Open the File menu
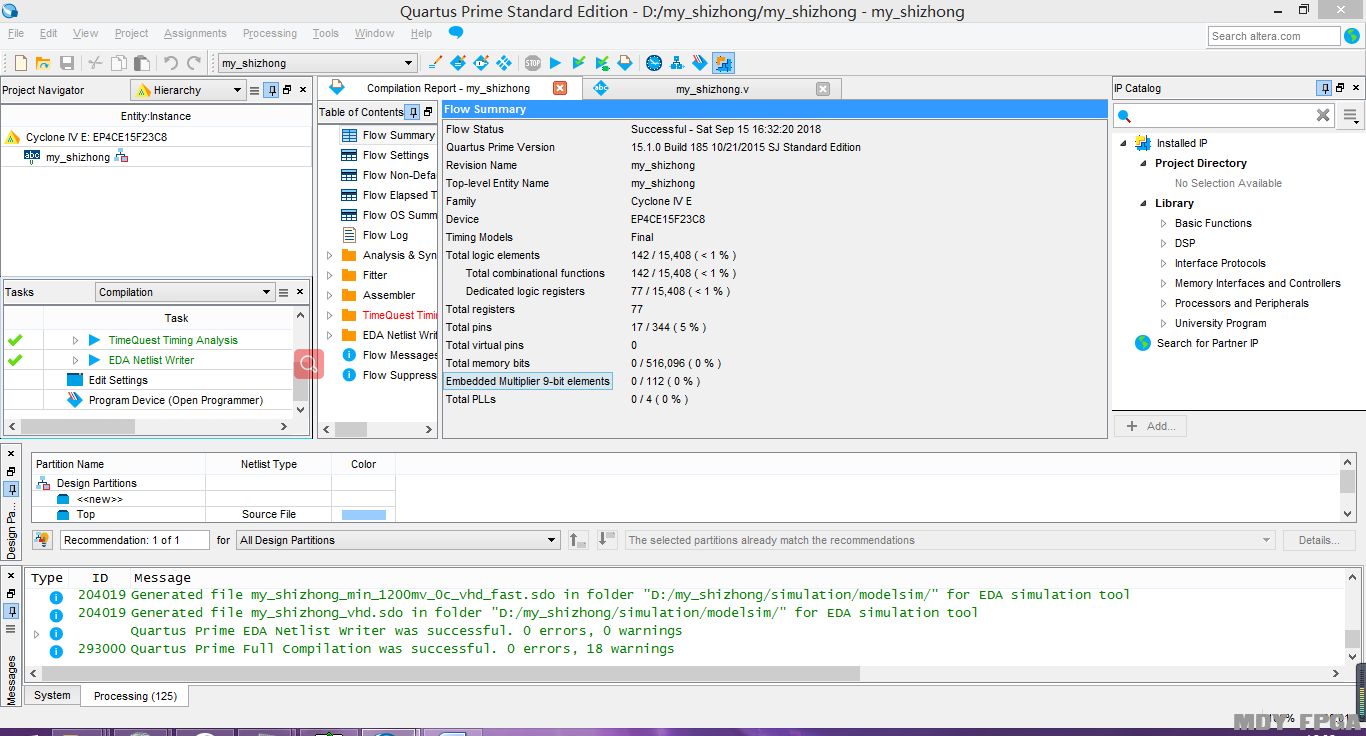Viewport: 1366px width, 736px height. point(16,33)
